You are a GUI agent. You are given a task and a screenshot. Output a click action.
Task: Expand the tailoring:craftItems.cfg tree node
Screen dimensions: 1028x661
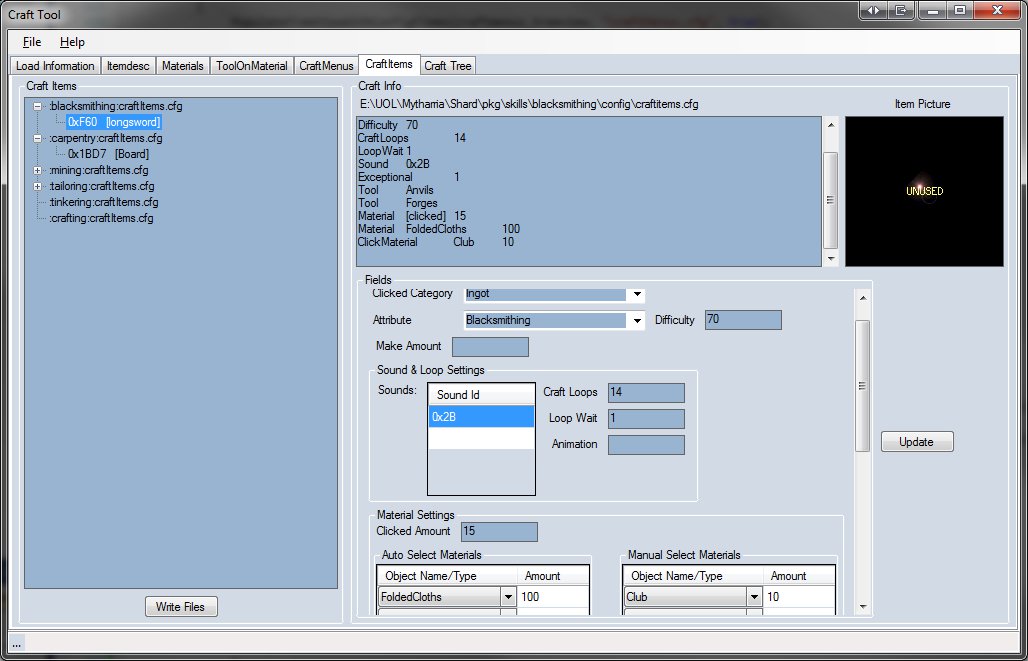tap(38, 186)
